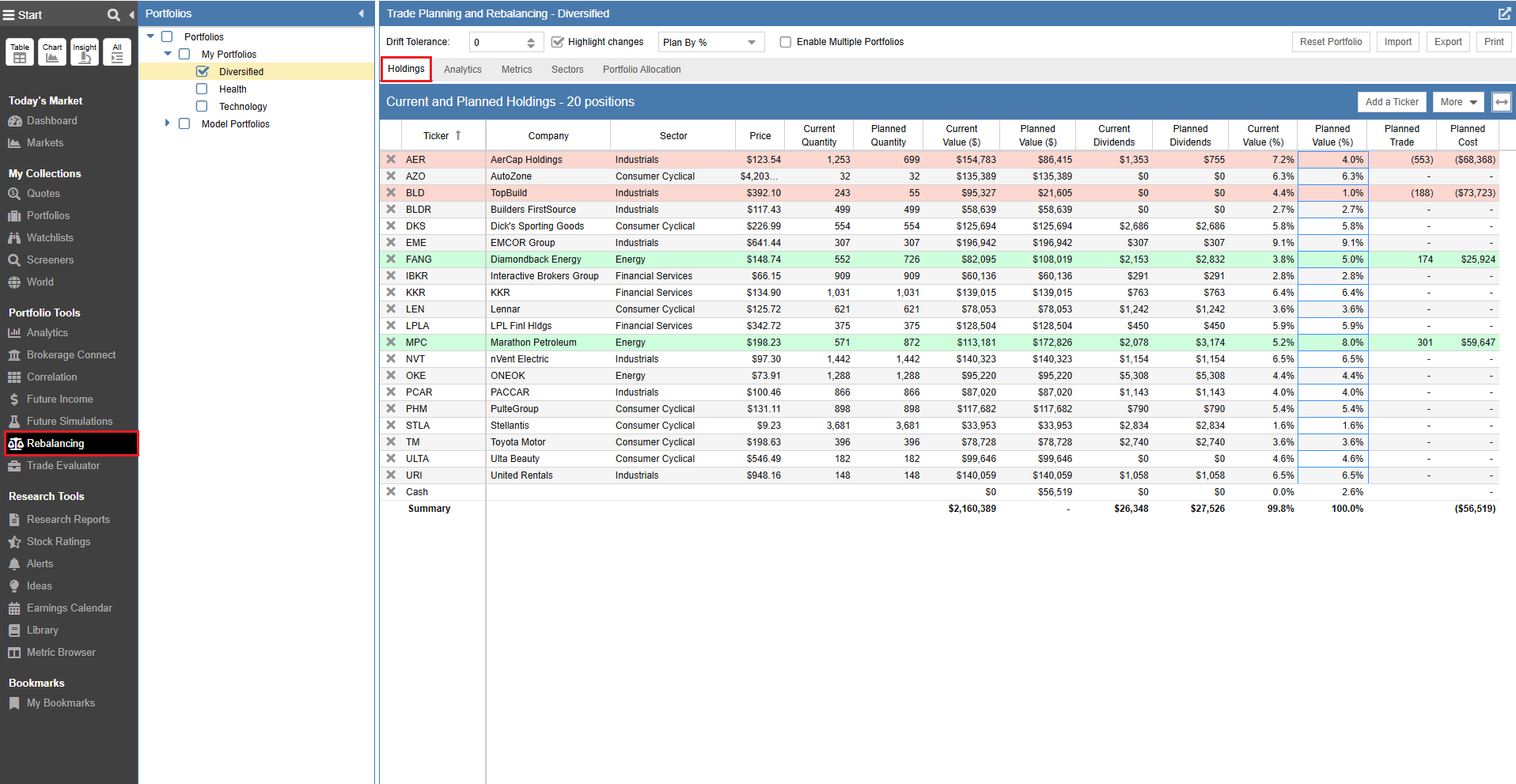The width and height of the screenshot is (1516, 784).
Task: Check the Health portfolio checkbox
Action: [202, 89]
